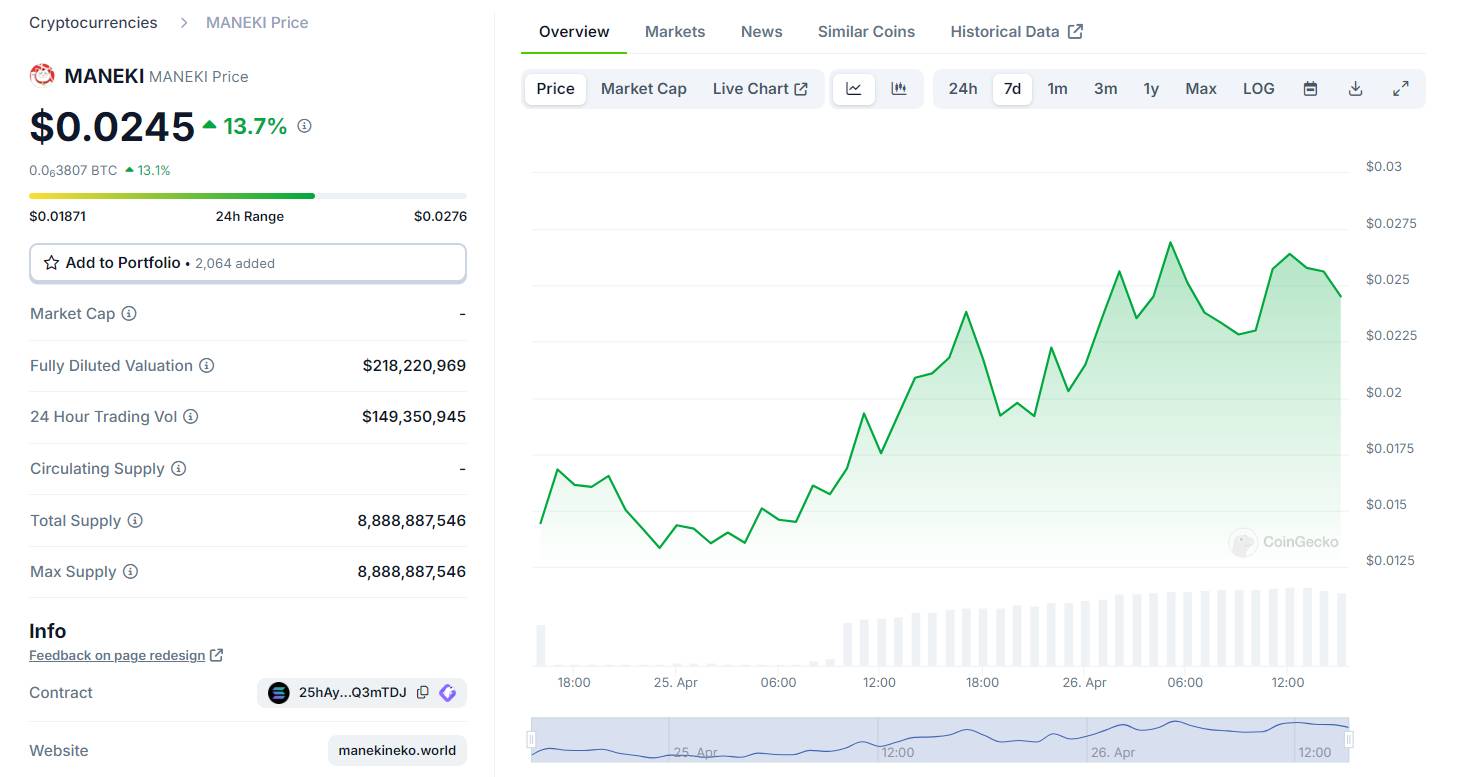Click the 24h Range progress bar
The image size is (1484, 777).
tap(248, 196)
